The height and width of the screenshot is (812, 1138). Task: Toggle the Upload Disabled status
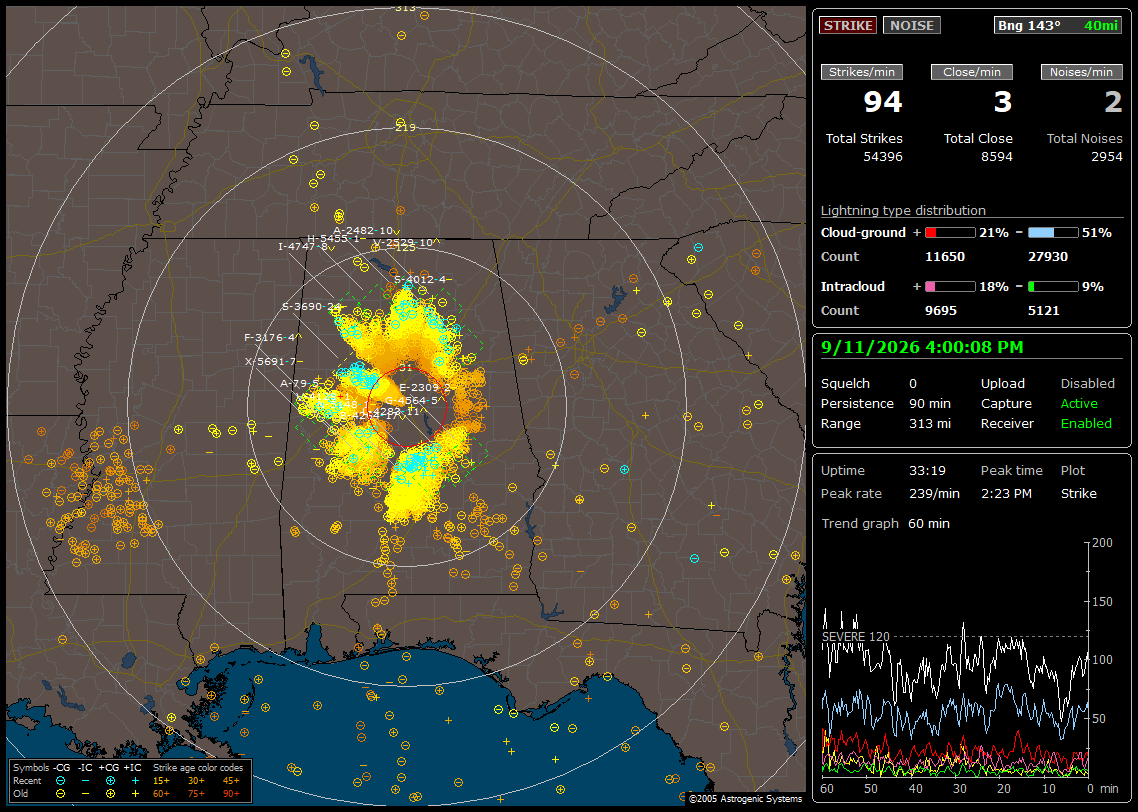(x=1087, y=383)
